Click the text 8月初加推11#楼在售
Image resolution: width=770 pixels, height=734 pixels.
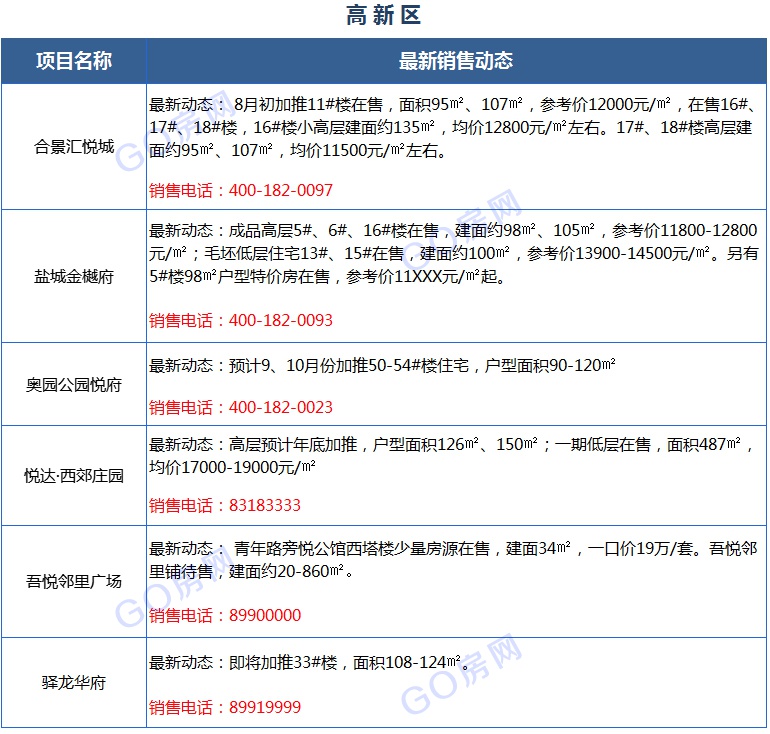(308, 104)
